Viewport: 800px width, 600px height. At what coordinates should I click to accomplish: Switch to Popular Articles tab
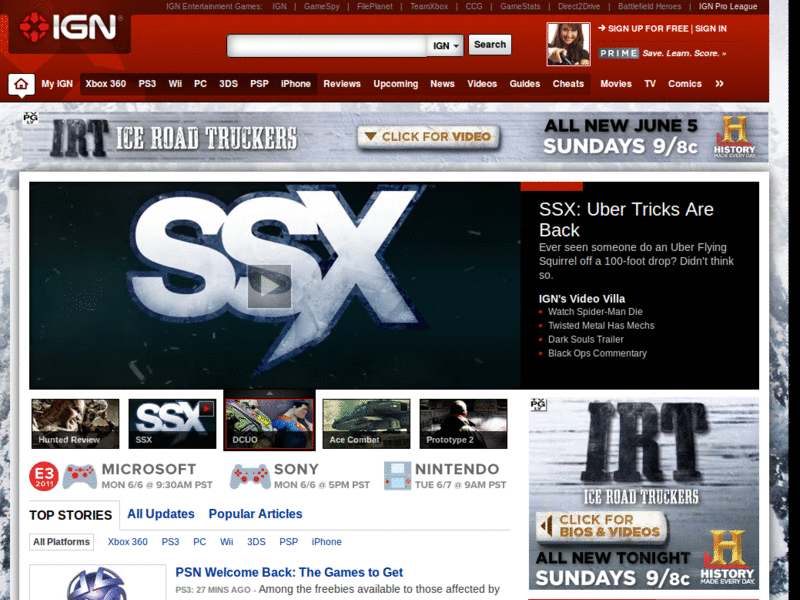point(255,514)
